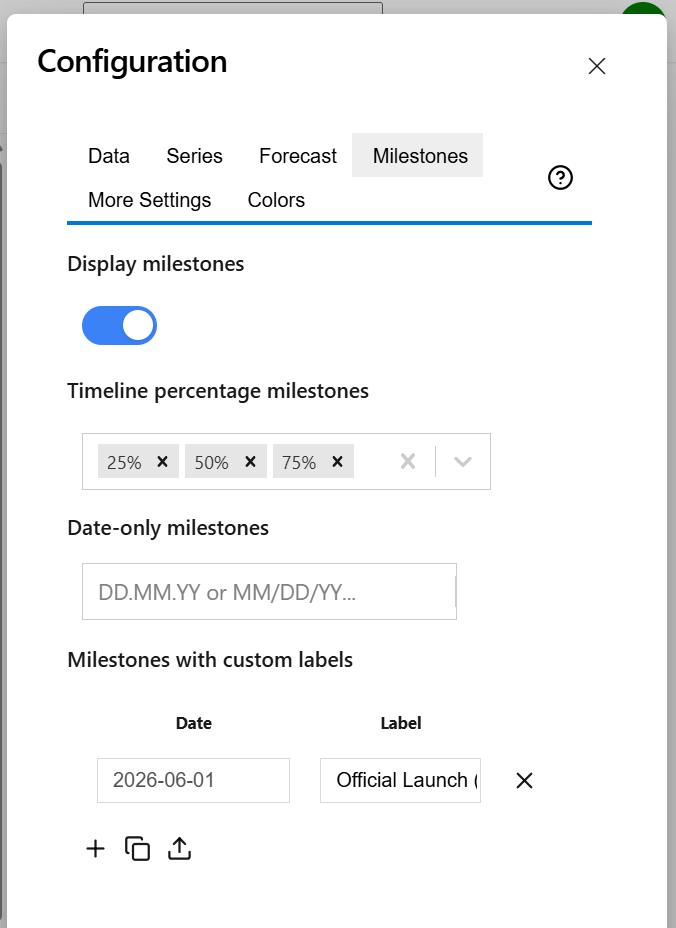Go to the Forecast tab
Screen dimensions: 676x928
297,156
